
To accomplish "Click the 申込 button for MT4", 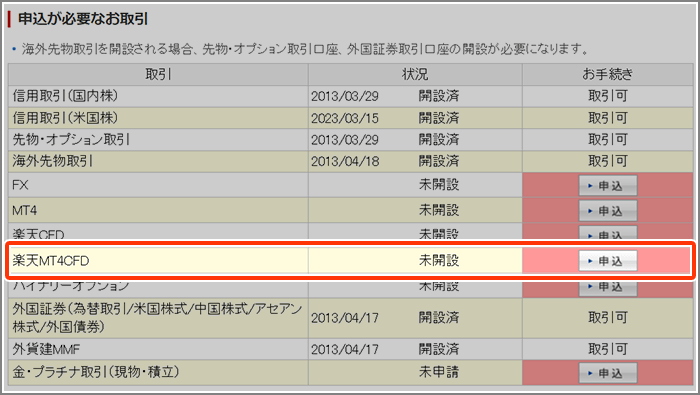I will click(608, 211).
